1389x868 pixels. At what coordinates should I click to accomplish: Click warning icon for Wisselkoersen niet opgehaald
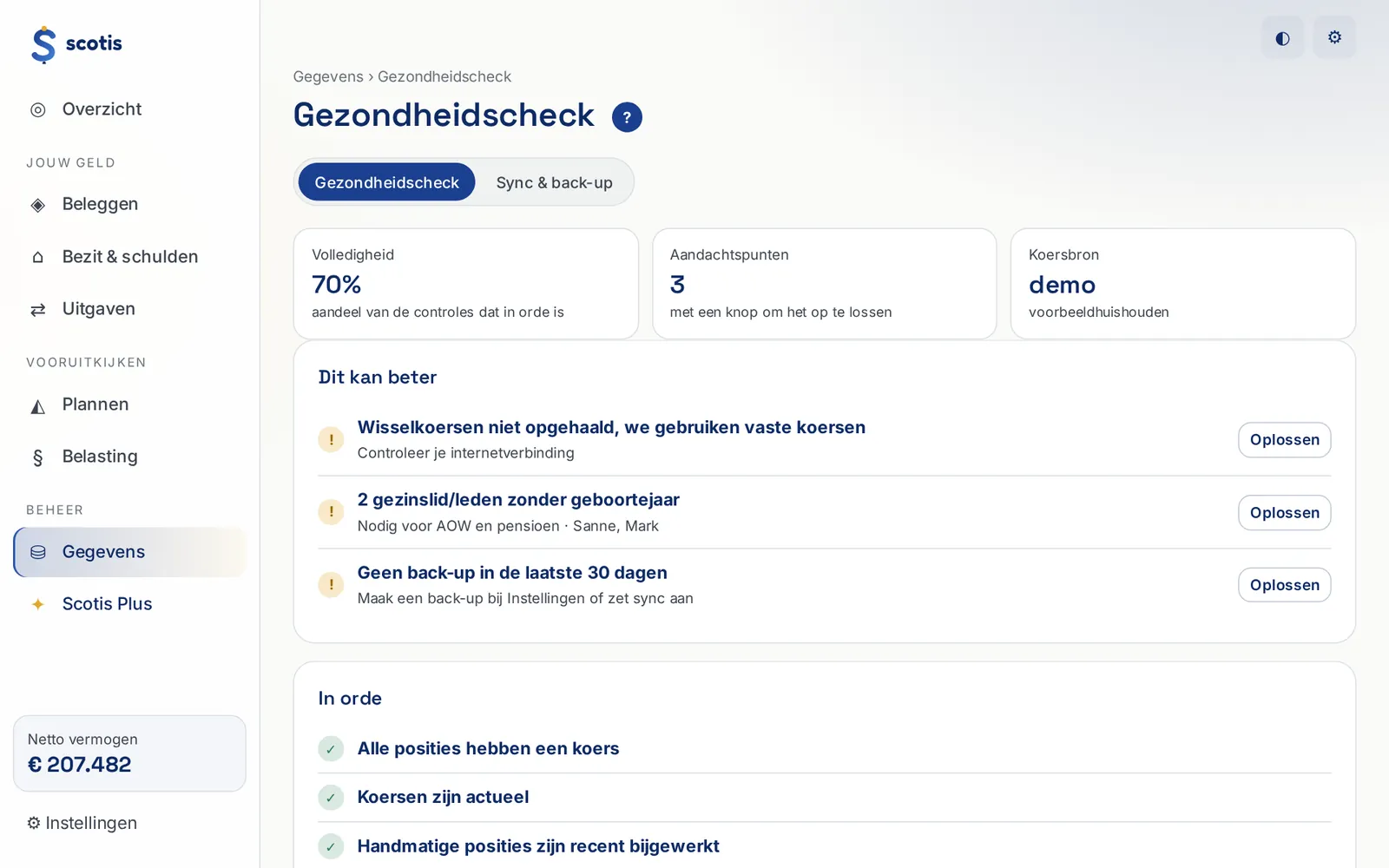pos(331,439)
